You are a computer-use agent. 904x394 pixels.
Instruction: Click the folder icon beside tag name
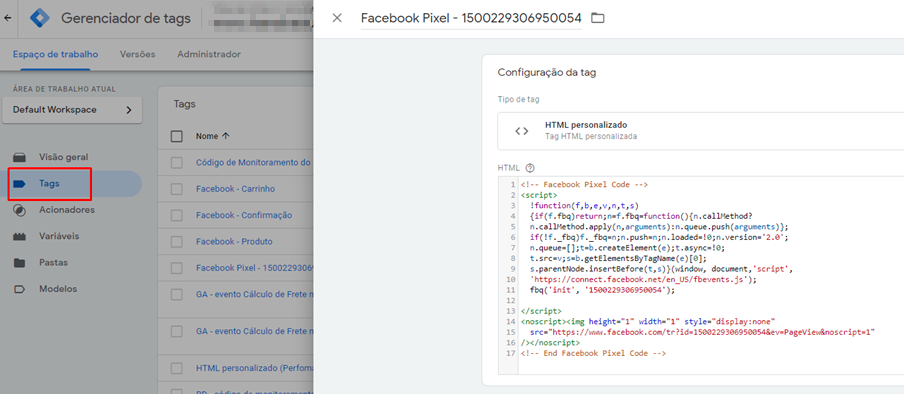click(598, 18)
